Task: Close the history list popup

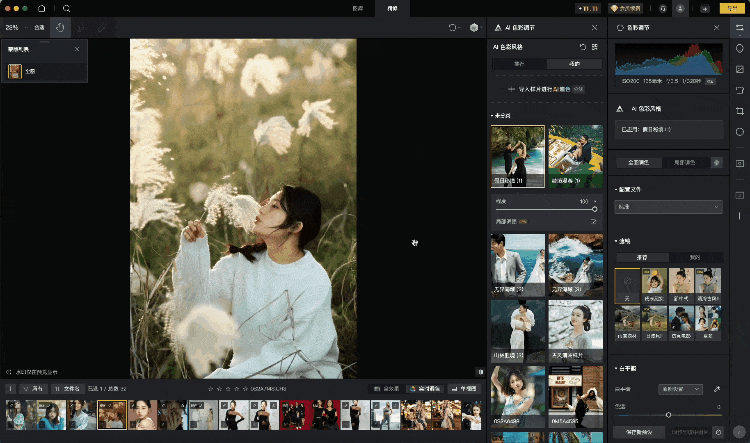Action: 78,48
